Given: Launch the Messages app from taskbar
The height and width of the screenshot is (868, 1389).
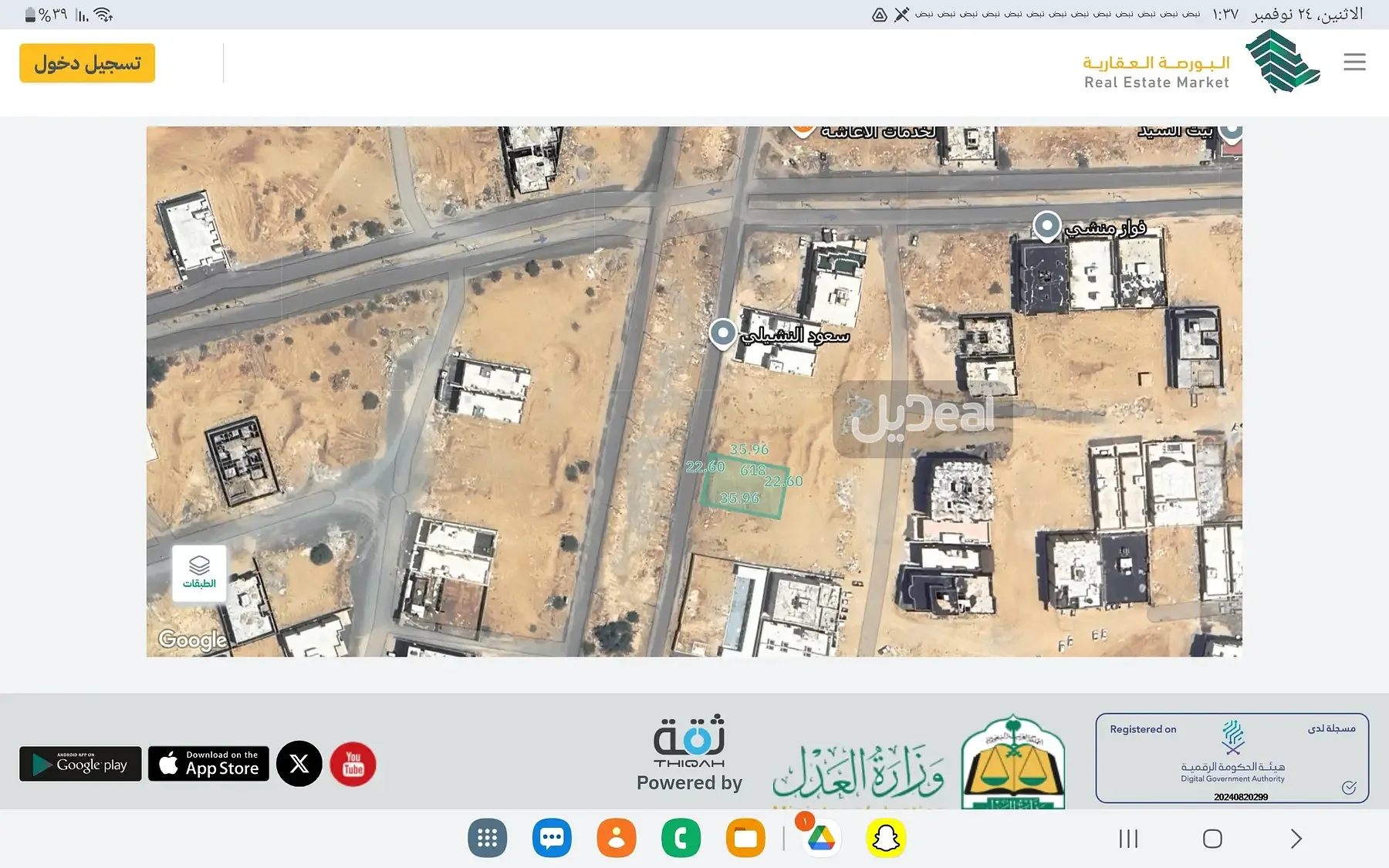Looking at the screenshot, I should point(552,839).
